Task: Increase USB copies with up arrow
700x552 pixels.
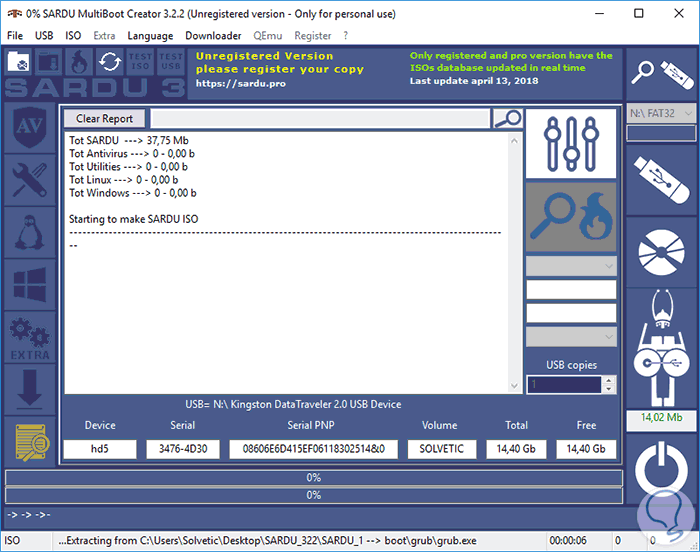Action: tap(608, 380)
